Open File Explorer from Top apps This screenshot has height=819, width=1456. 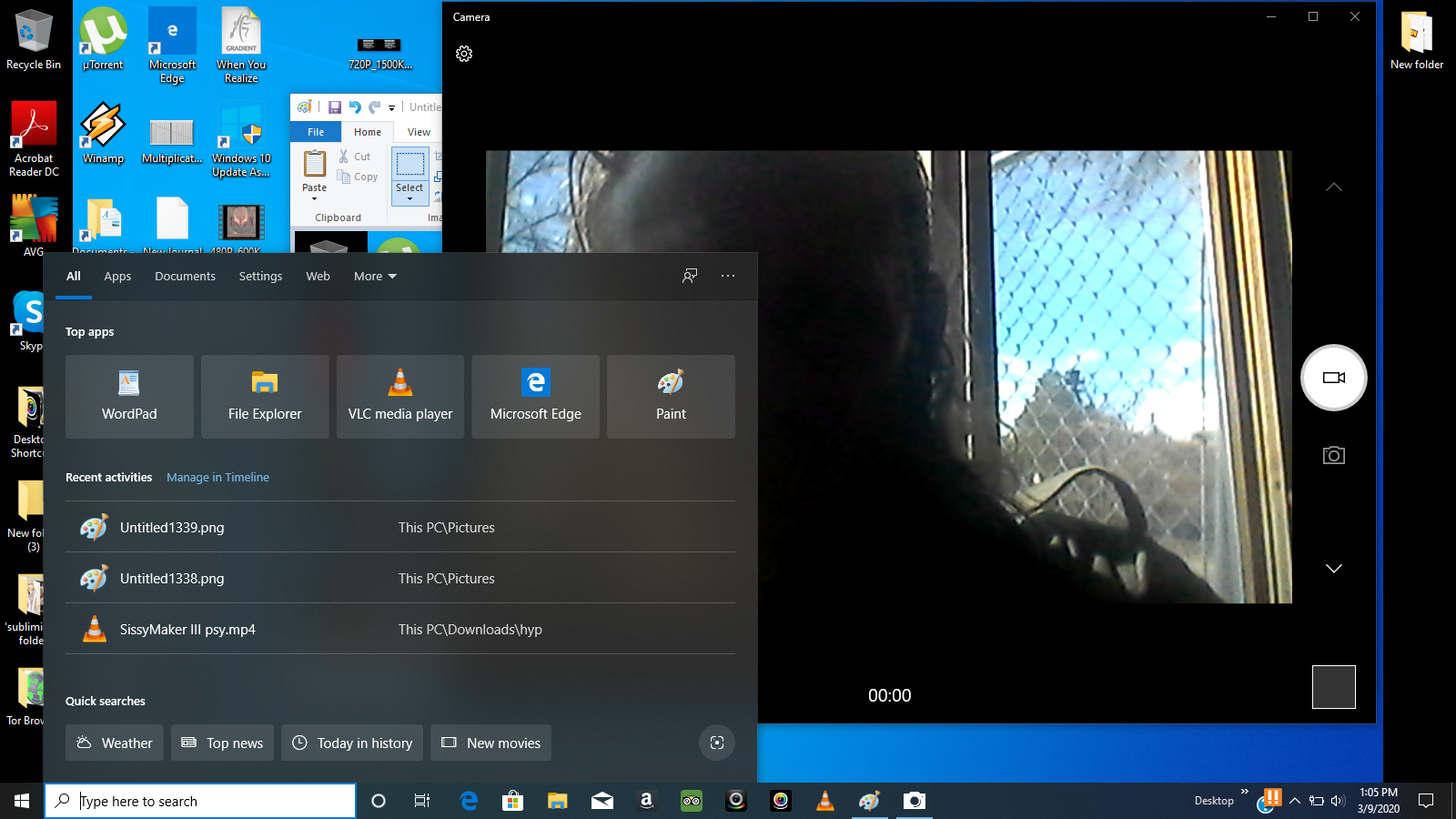[265, 397]
